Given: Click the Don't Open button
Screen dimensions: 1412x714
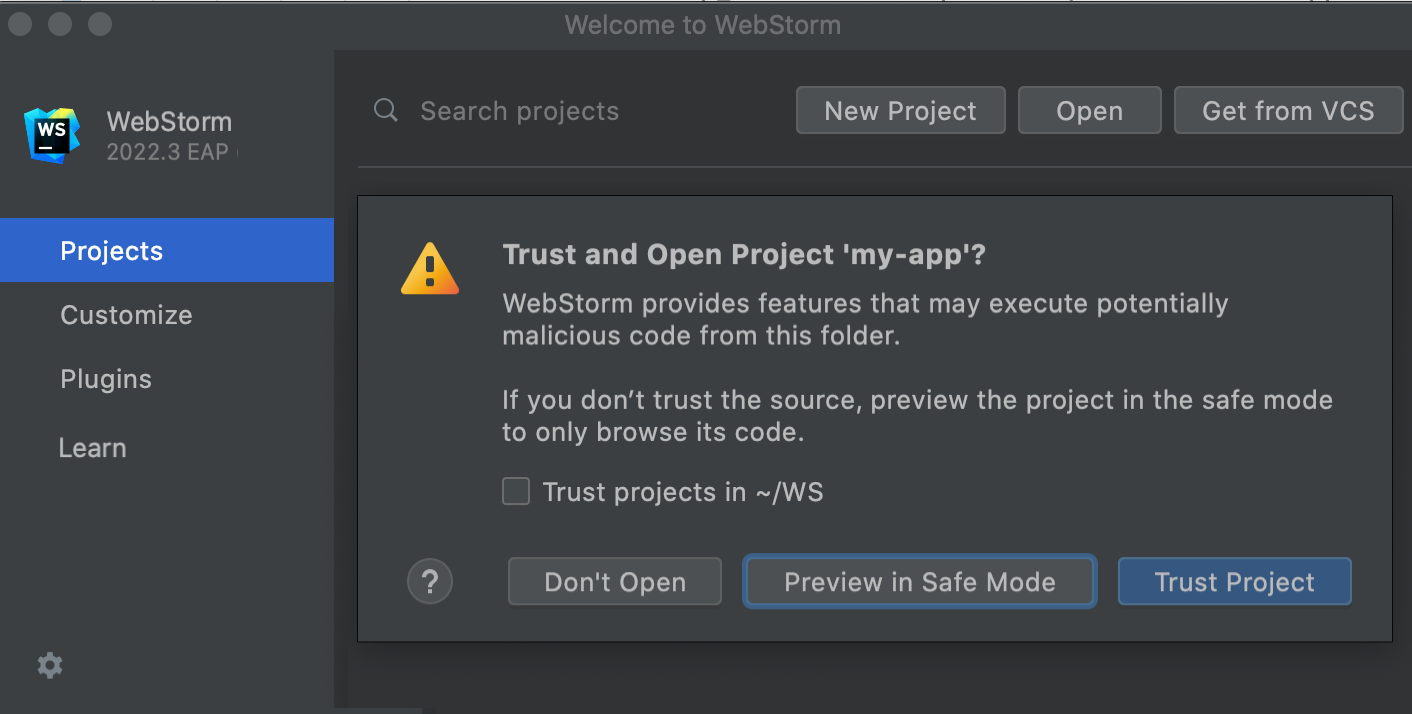Looking at the screenshot, I should pos(614,581).
